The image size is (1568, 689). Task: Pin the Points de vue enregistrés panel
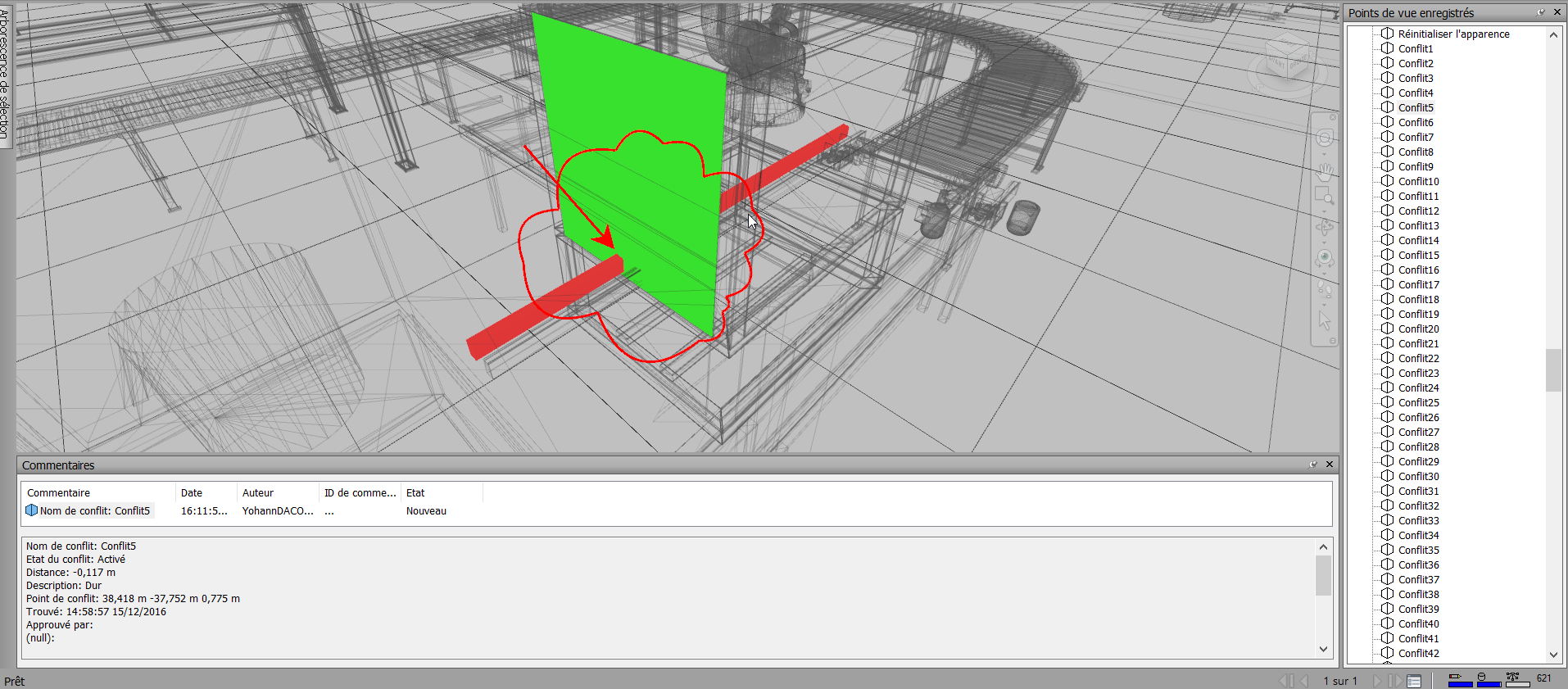[1541, 12]
